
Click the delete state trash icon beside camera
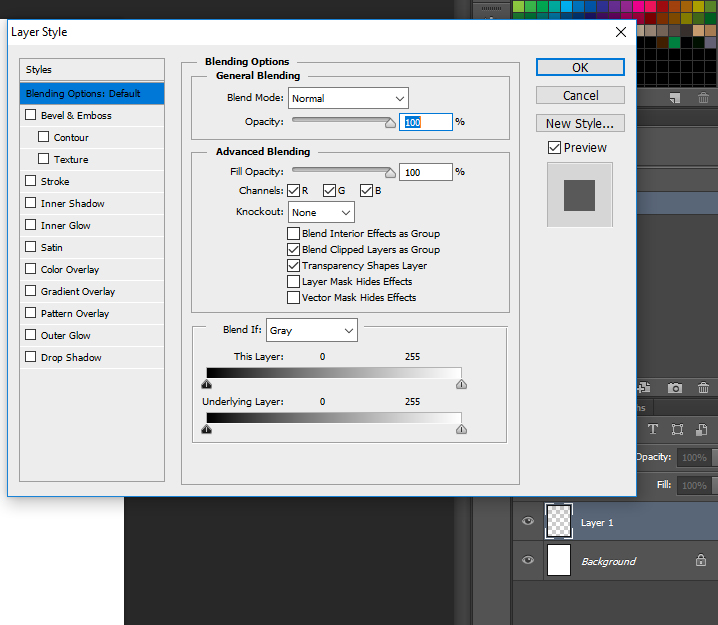click(x=703, y=388)
